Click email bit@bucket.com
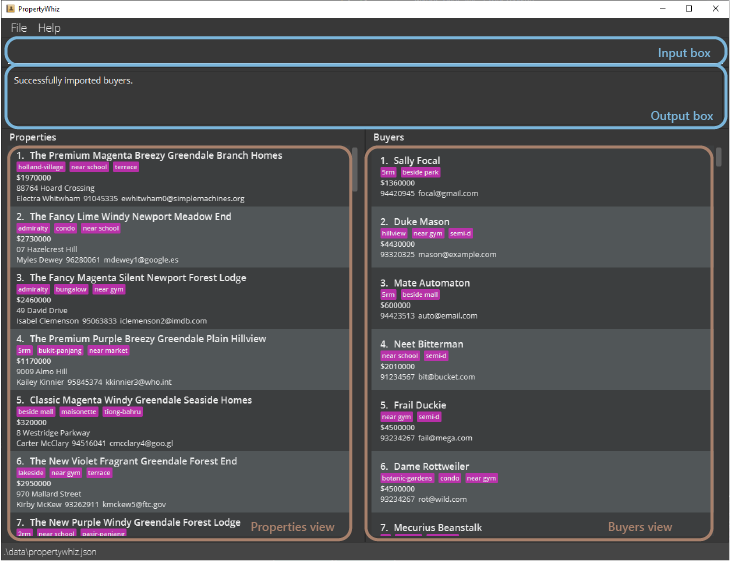 click(x=446, y=377)
